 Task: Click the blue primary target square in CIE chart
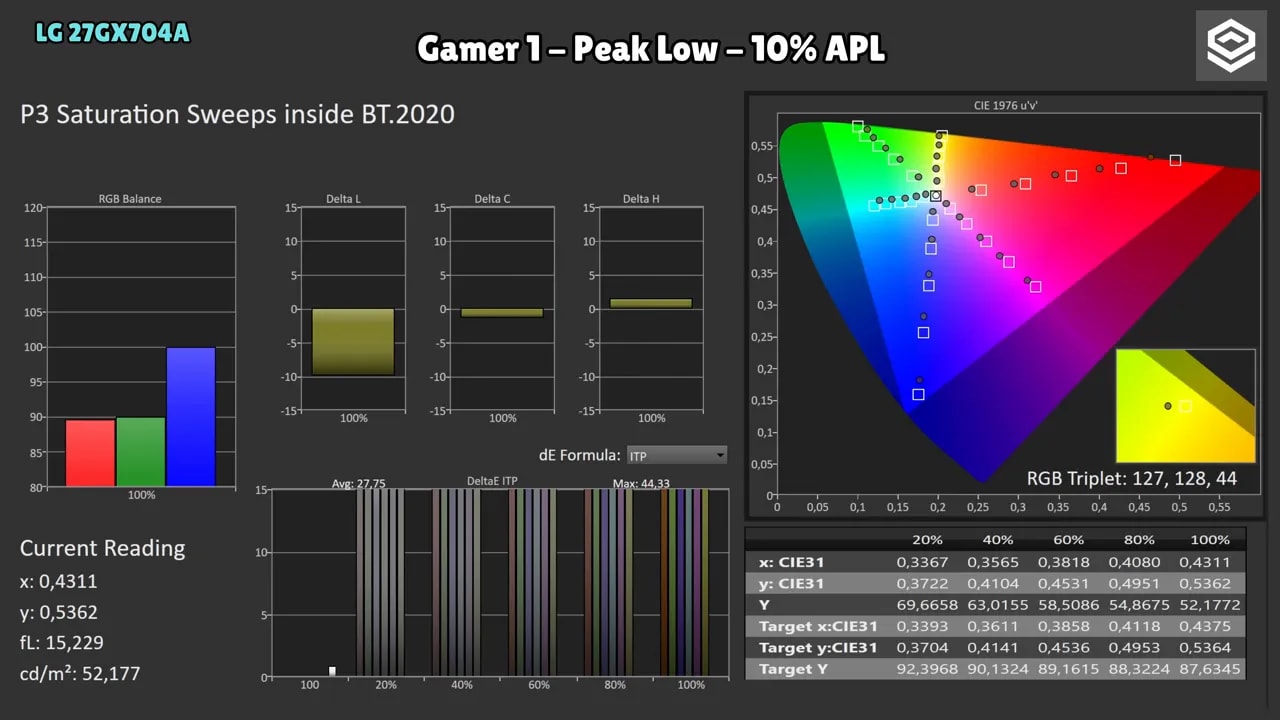pos(918,395)
